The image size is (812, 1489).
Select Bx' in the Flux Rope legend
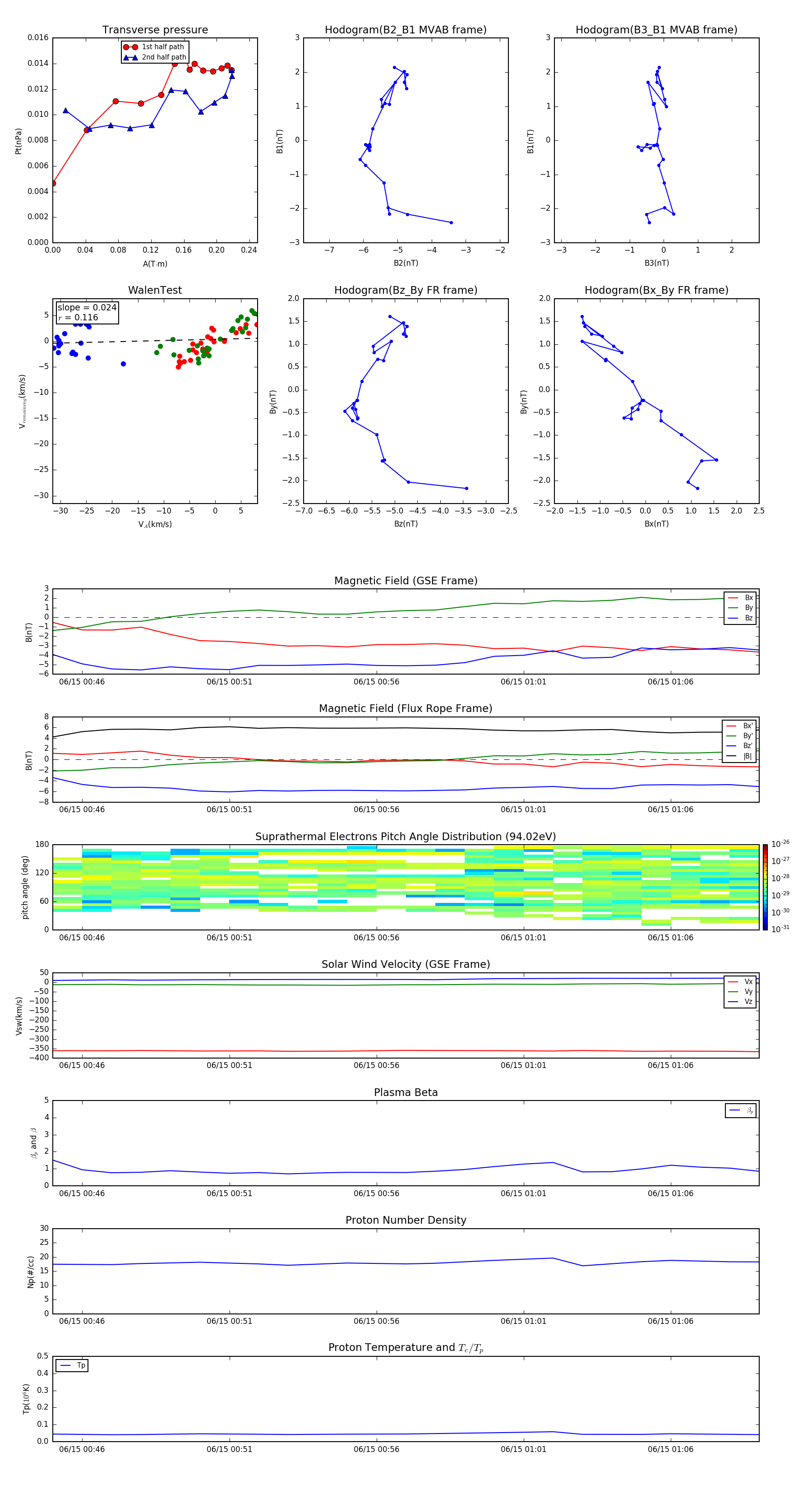click(740, 726)
